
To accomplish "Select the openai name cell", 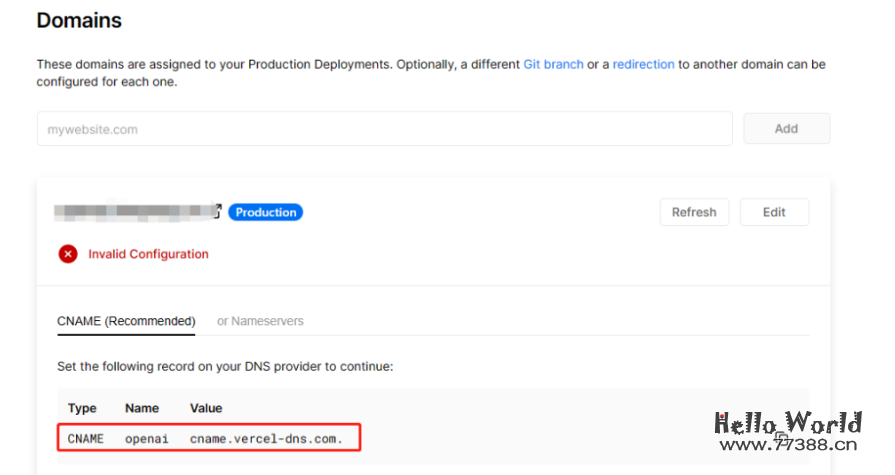I will (x=147, y=438).
